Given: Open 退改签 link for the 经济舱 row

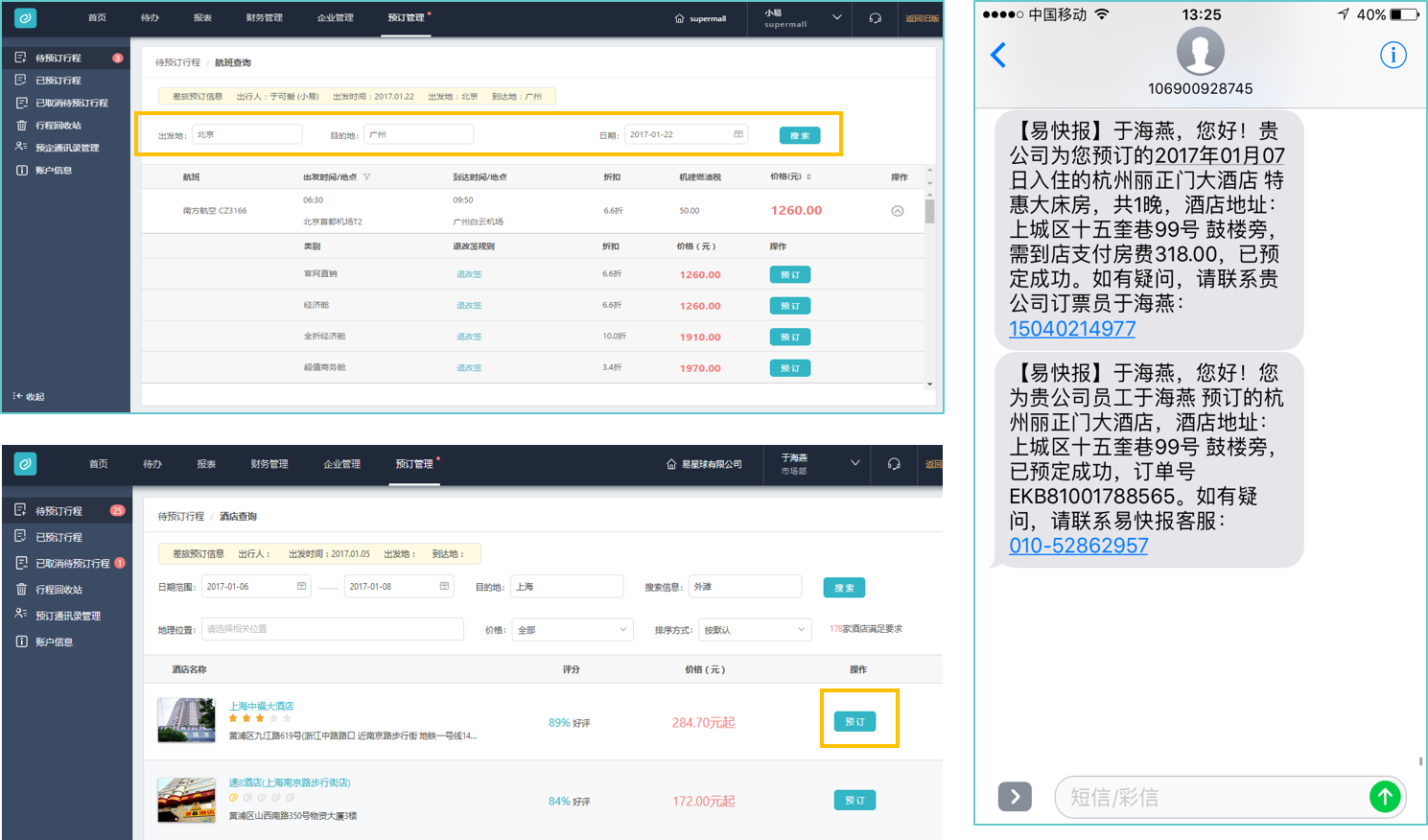Looking at the screenshot, I should coord(469,306).
